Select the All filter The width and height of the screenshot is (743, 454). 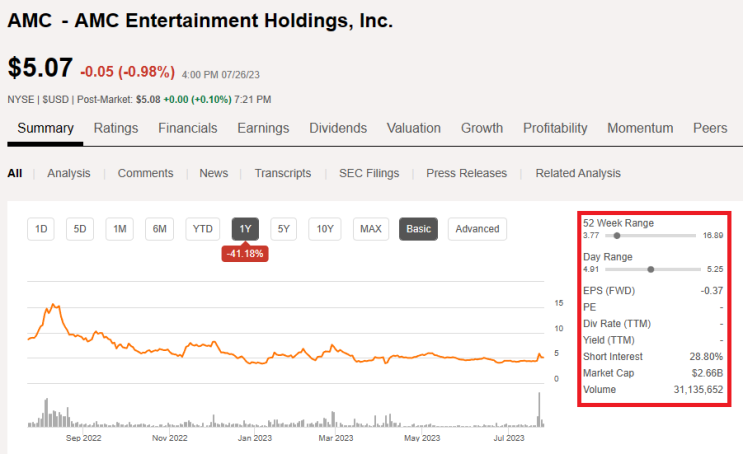pos(15,173)
